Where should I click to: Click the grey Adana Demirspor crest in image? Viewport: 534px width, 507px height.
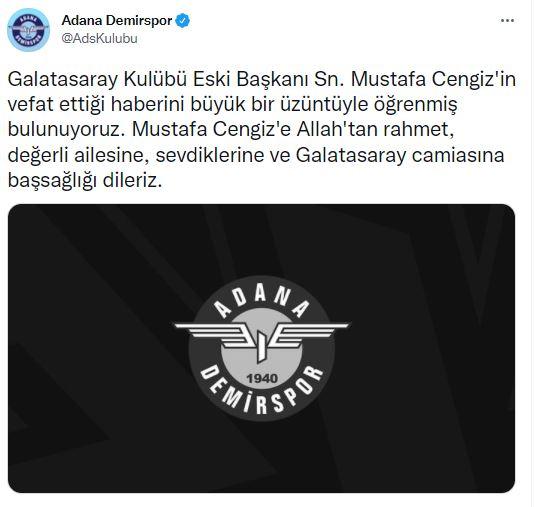point(262,349)
